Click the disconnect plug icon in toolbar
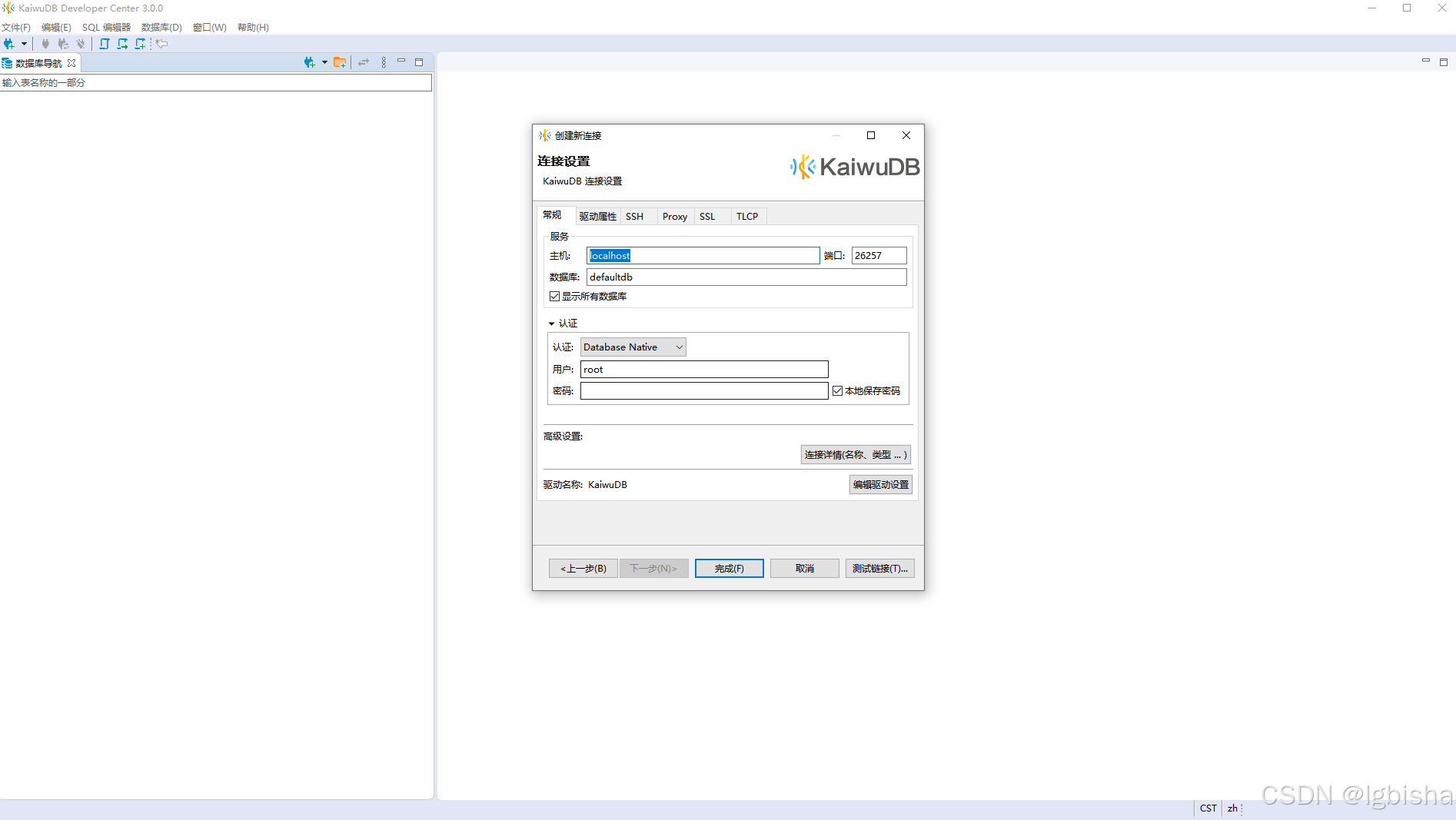The height and width of the screenshot is (820, 1456). pyautogui.click(x=81, y=44)
